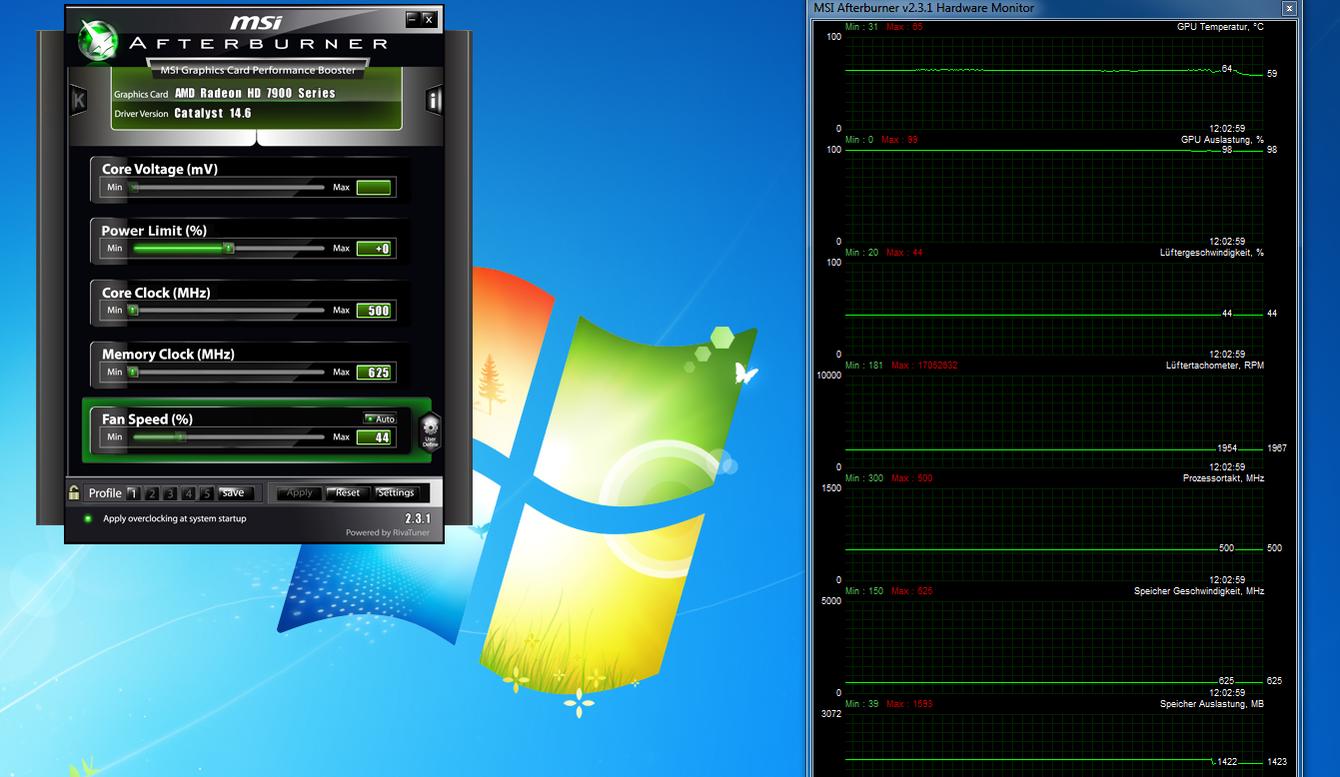Click the 'Memory Clock (MHz)' label

tap(168, 354)
